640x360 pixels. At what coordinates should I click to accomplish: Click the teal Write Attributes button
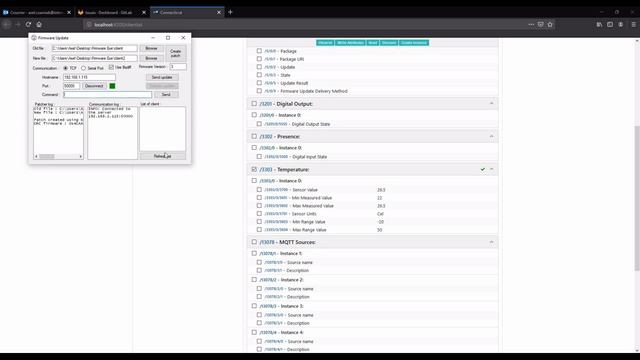tap(350, 42)
